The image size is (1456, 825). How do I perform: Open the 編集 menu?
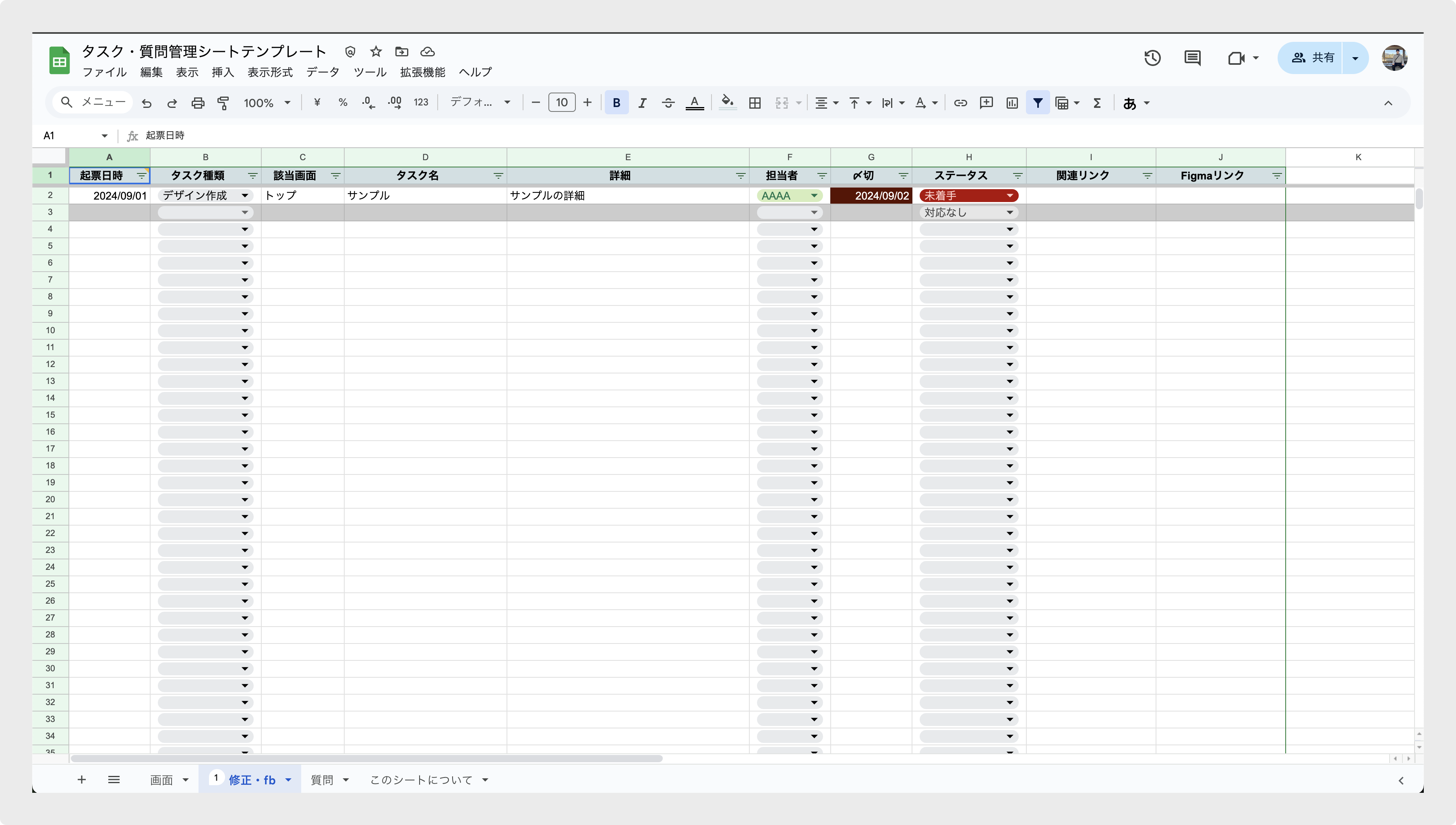point(151,72)
